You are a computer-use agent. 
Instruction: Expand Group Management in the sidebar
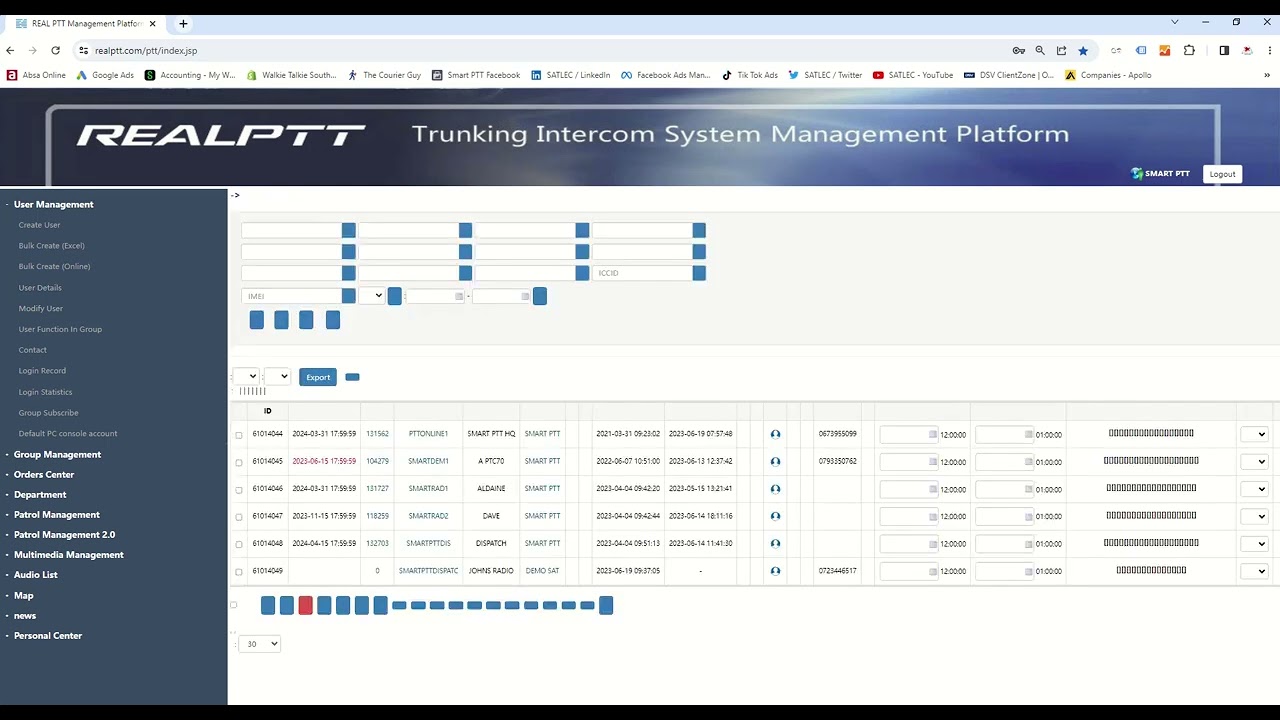57,454
